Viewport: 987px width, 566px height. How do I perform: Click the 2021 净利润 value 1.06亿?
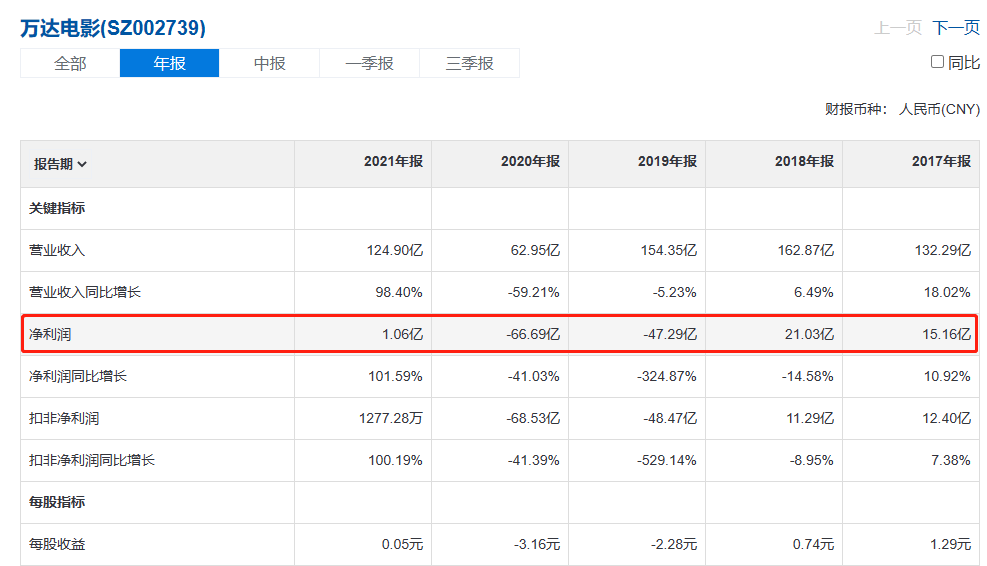pyautogui.click(x=402, y=335)
